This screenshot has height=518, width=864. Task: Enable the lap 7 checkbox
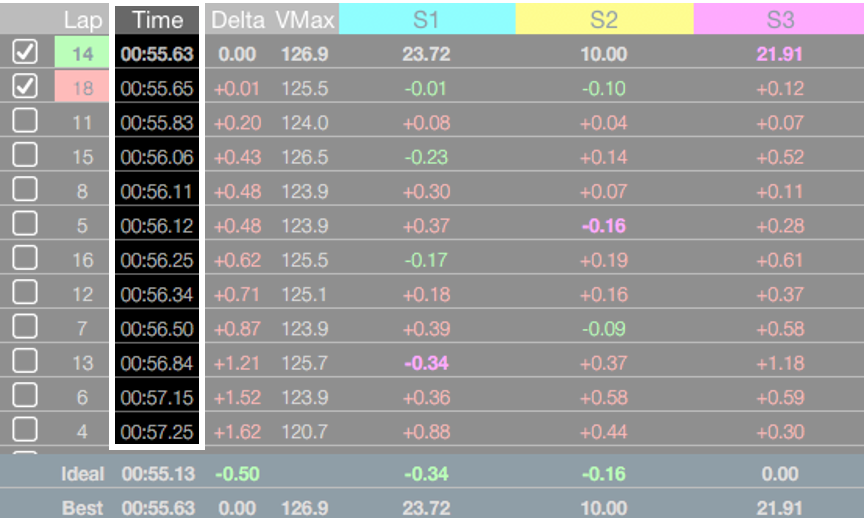pyautogui.click(x=25, y=327)
